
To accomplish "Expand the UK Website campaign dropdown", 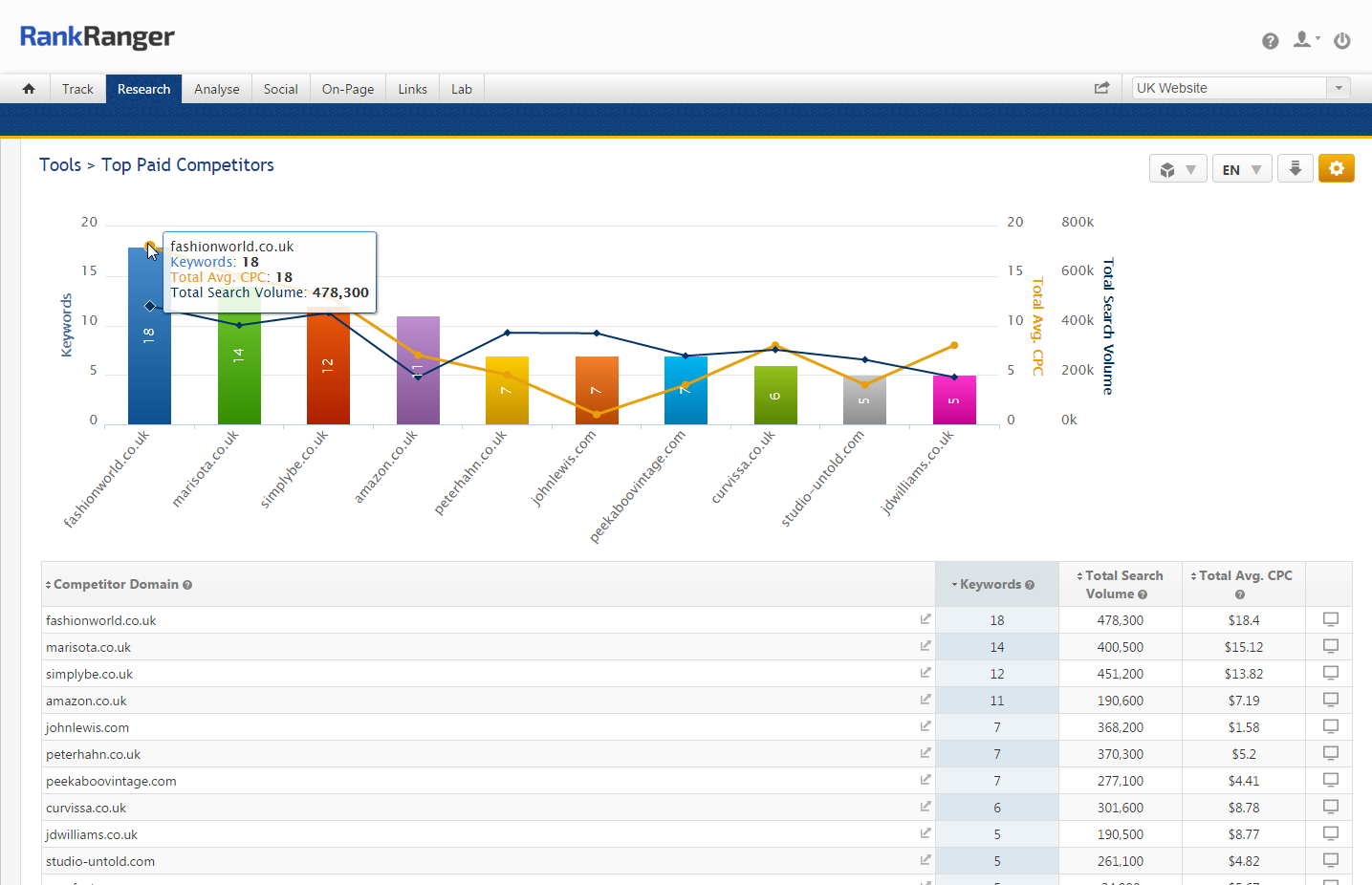I will click(1338, 88).
